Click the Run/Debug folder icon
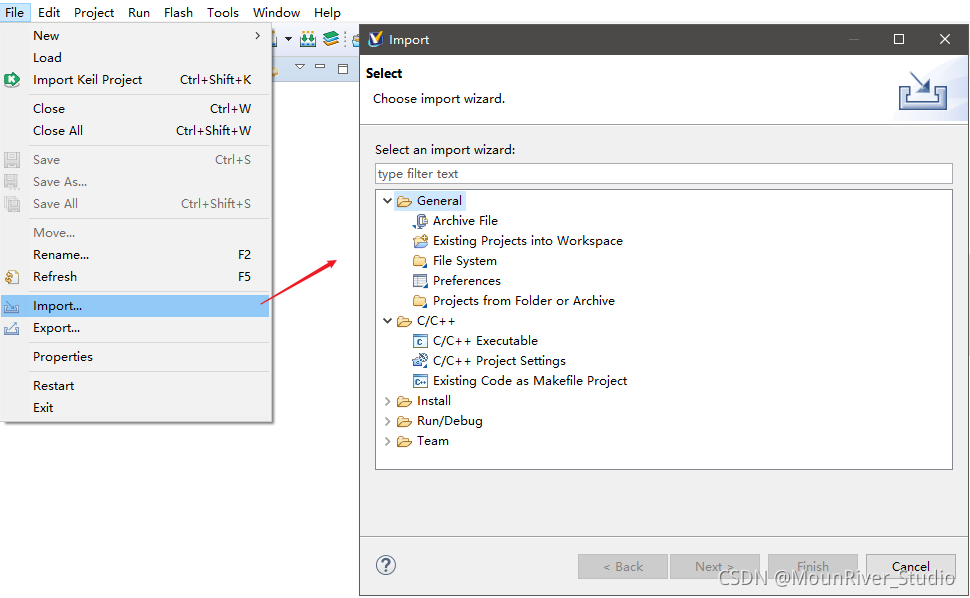The height and width of the screenshot is (598, 970). (404, 422)
